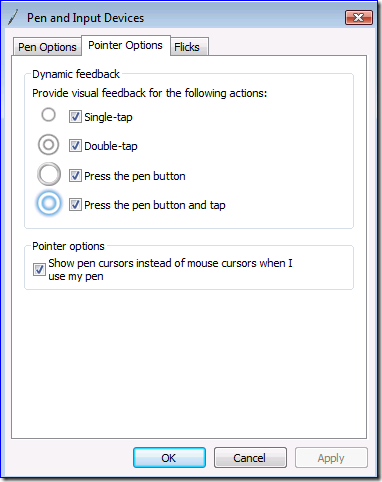The height and width of the screenshot is (482, 382).
Task: Click the Single-tap feedback circle icon
Action: 48,115
